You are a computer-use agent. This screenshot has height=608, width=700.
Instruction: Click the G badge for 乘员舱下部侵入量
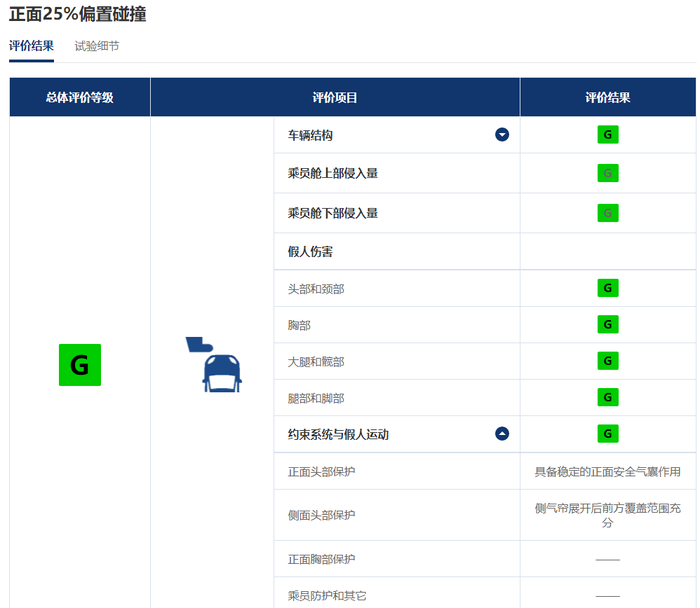click(608, 213)
